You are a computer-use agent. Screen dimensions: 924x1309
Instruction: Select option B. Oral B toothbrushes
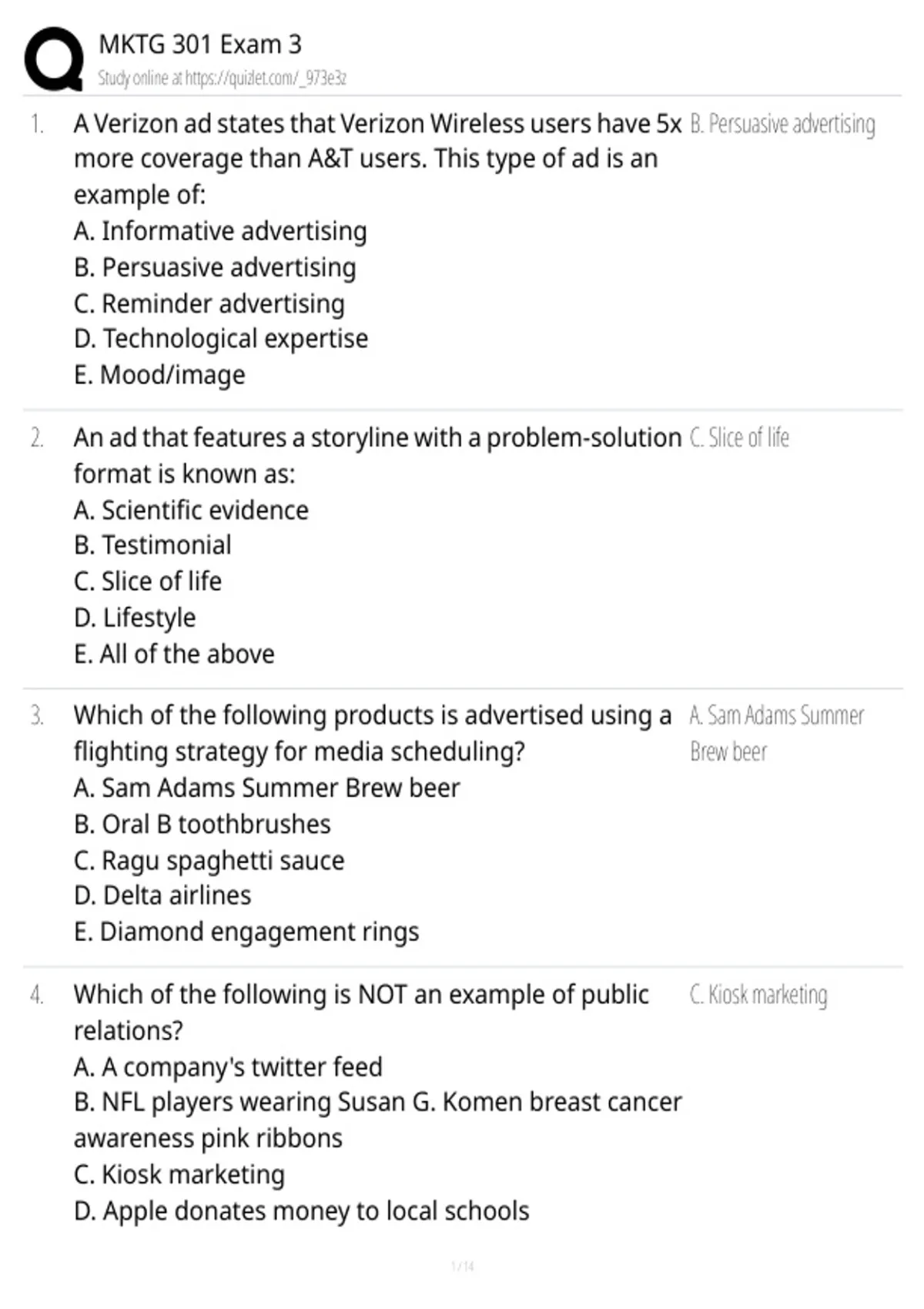click(x=203, y=824)
